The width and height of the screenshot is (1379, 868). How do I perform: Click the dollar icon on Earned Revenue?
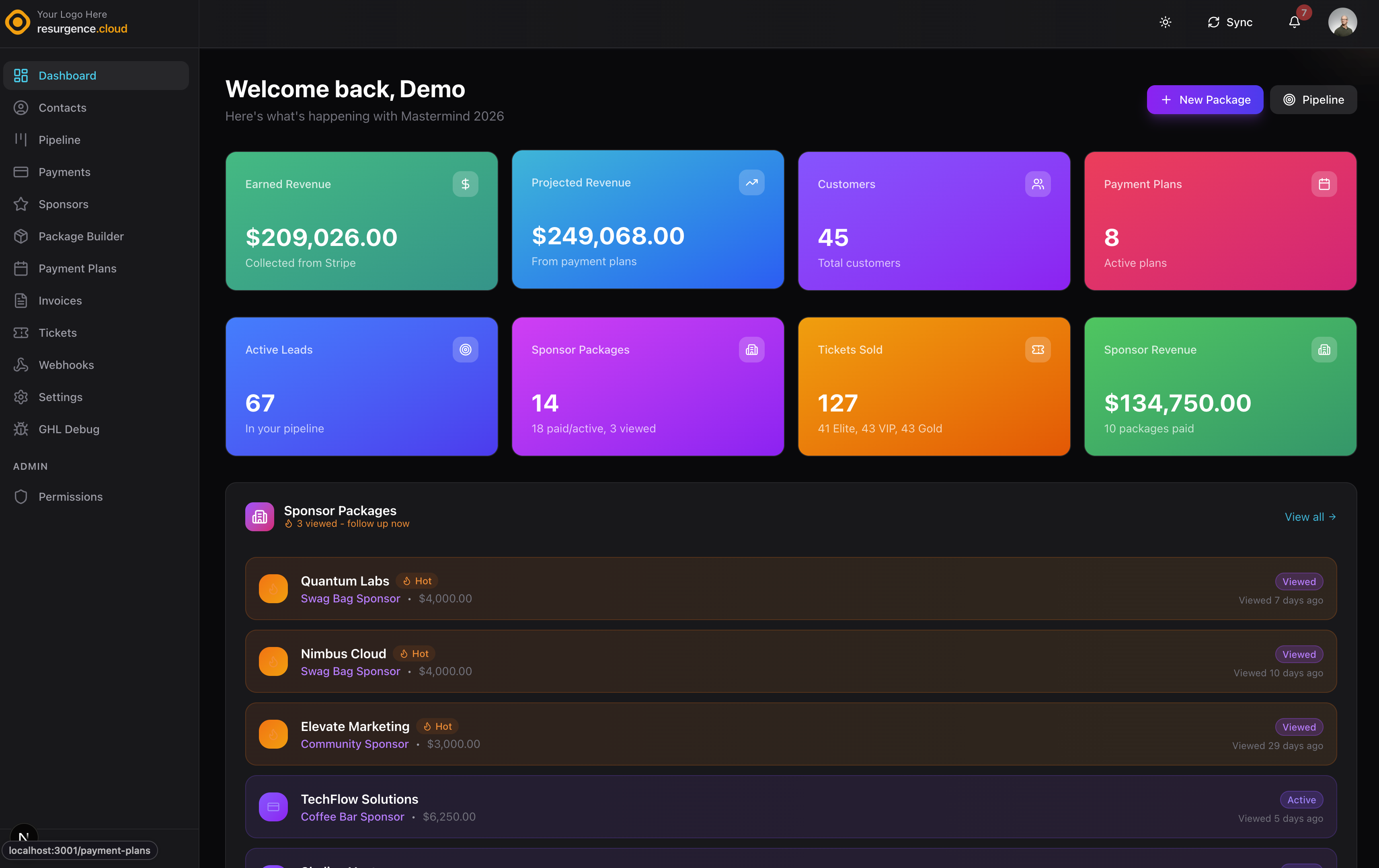pos(465,184)
